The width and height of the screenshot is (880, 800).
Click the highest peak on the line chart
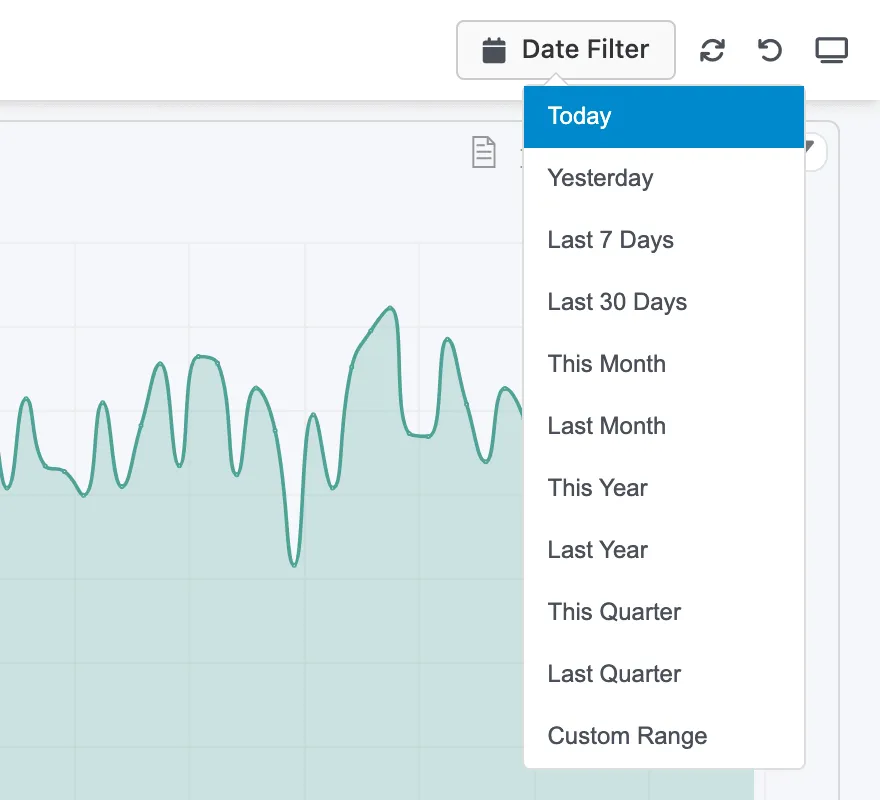pos(390,308)
